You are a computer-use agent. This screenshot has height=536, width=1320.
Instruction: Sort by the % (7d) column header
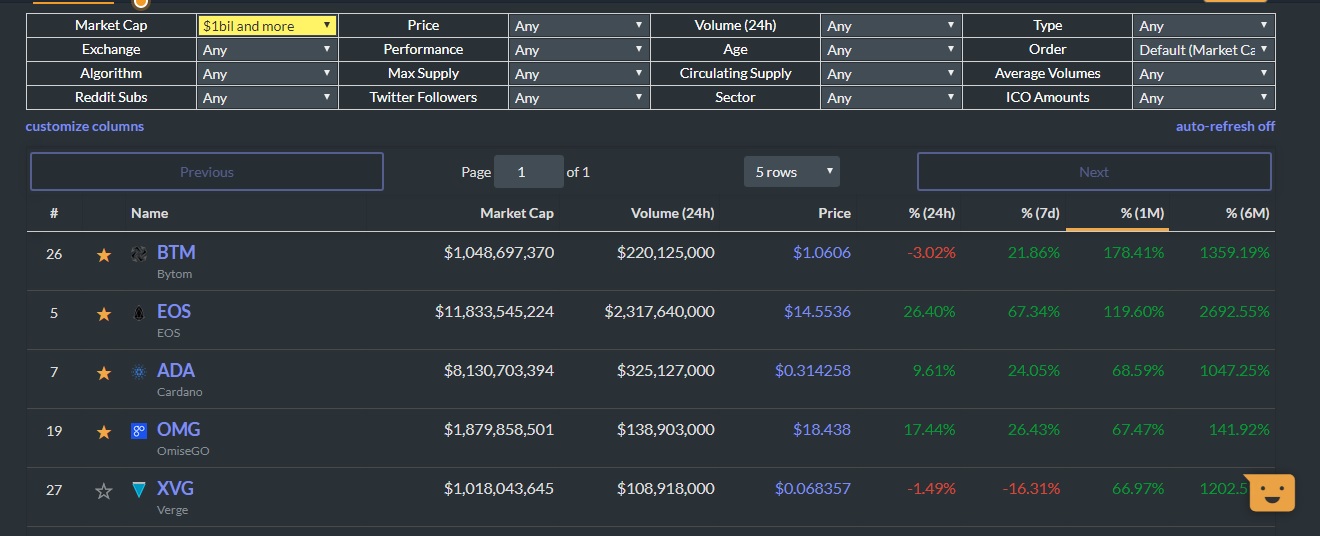tap(1040, 213)
